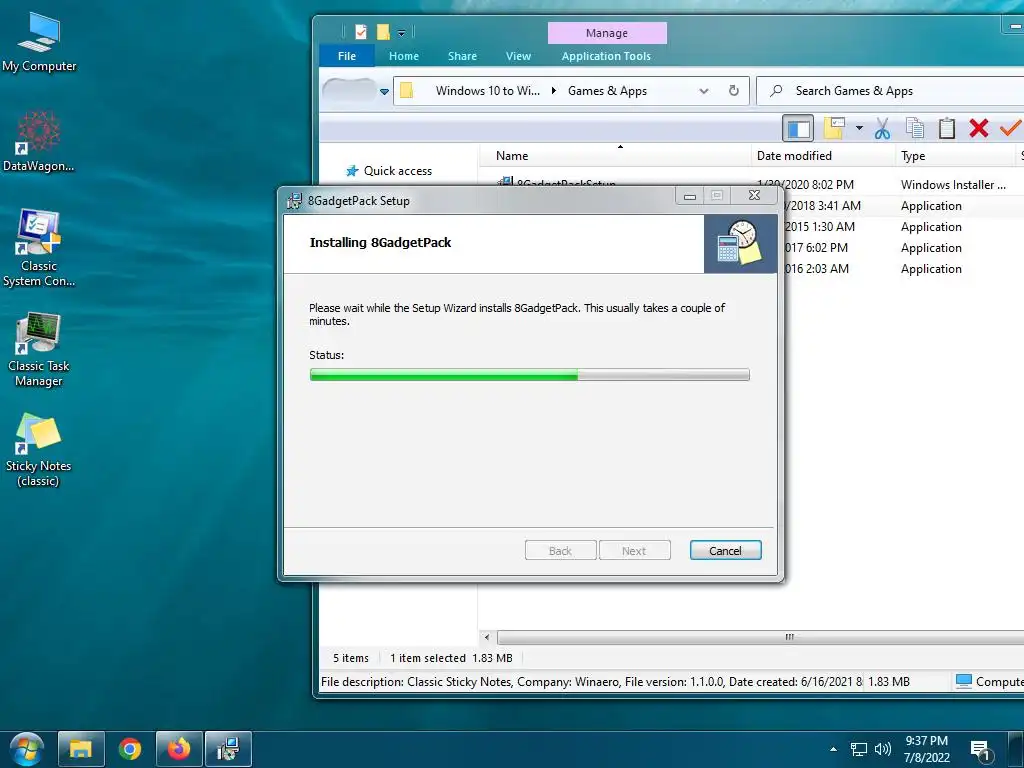Screen dimensions: 1024x768
Task: Click the folder options toolbar icon
Action: point(834,128)
